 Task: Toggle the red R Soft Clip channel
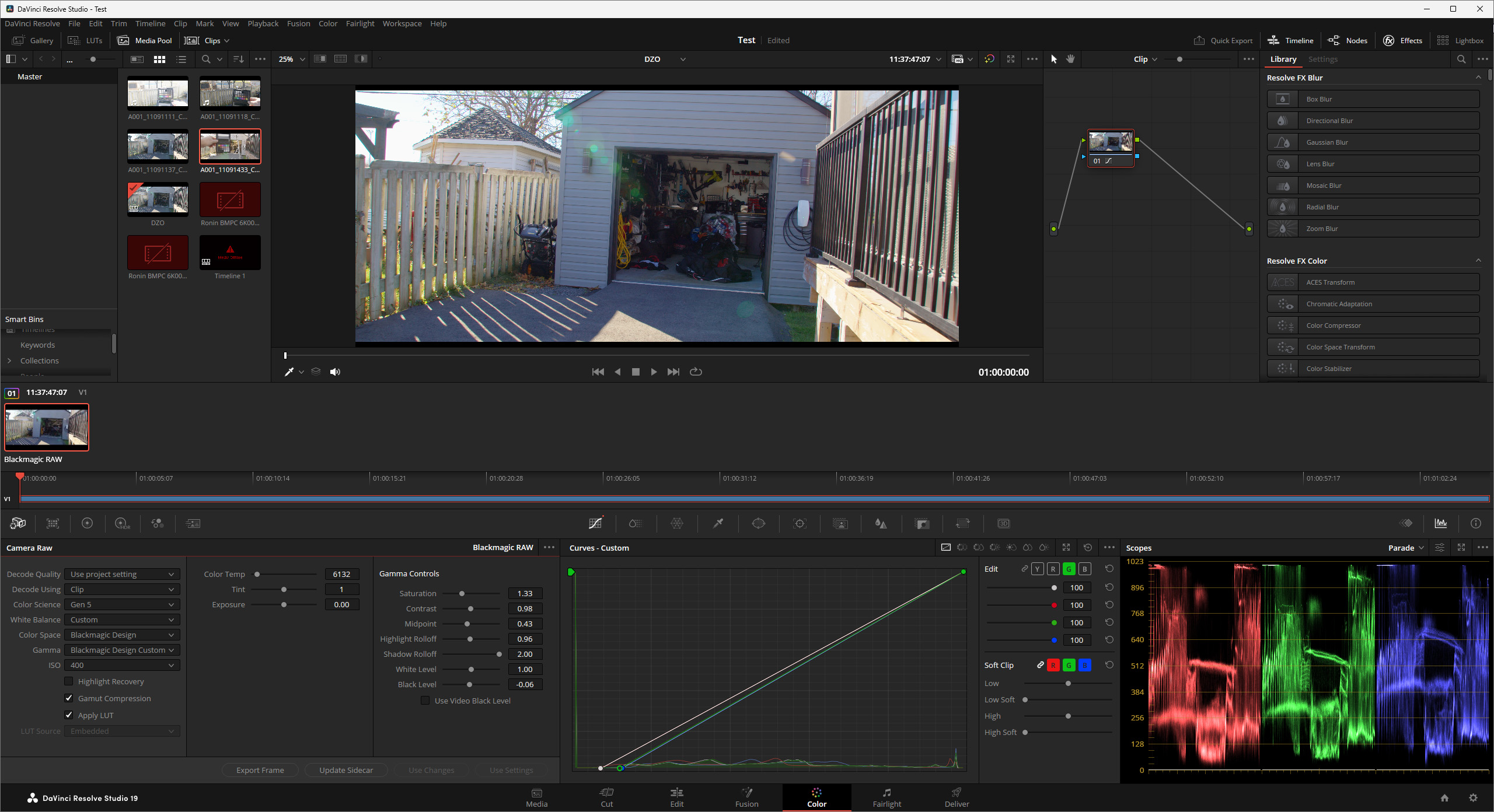click(1053, 665)
